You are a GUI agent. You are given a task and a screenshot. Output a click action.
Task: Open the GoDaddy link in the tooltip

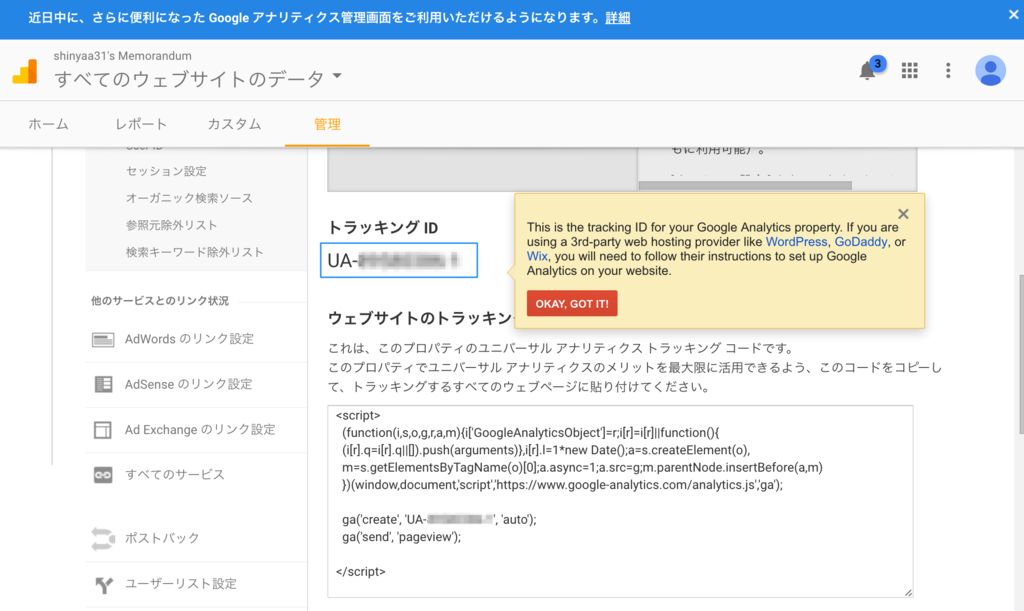[x=861, y=242]
